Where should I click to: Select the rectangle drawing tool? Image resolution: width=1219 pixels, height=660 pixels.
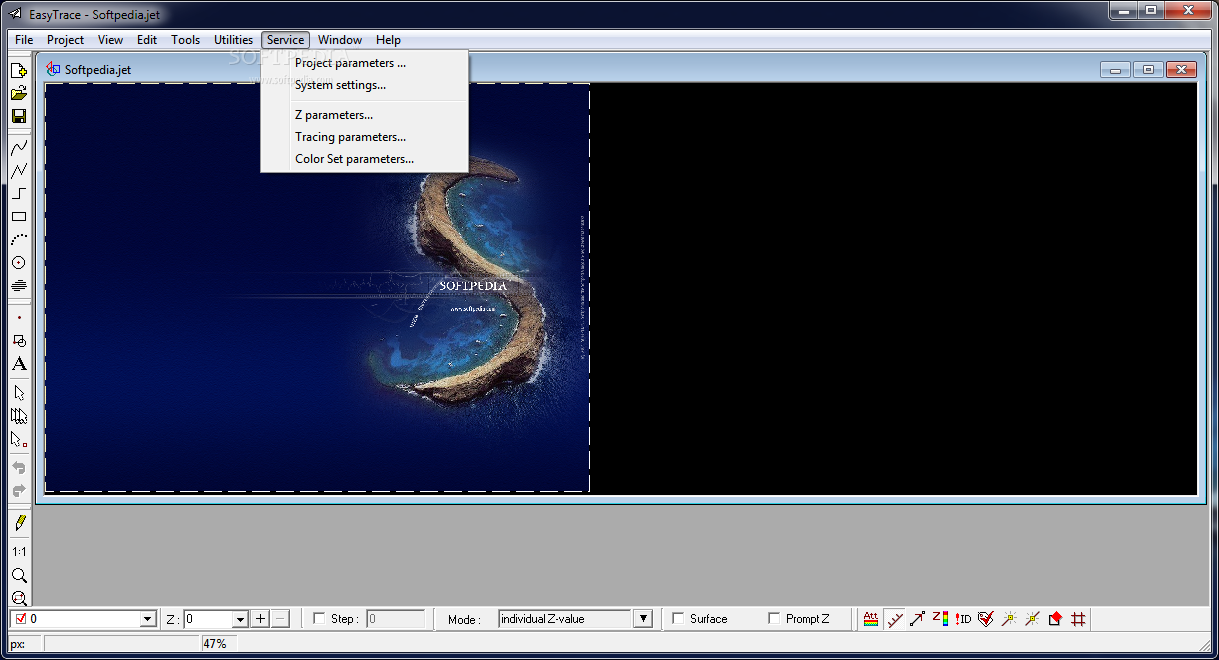pyautogui.click(x=18, y=216)
